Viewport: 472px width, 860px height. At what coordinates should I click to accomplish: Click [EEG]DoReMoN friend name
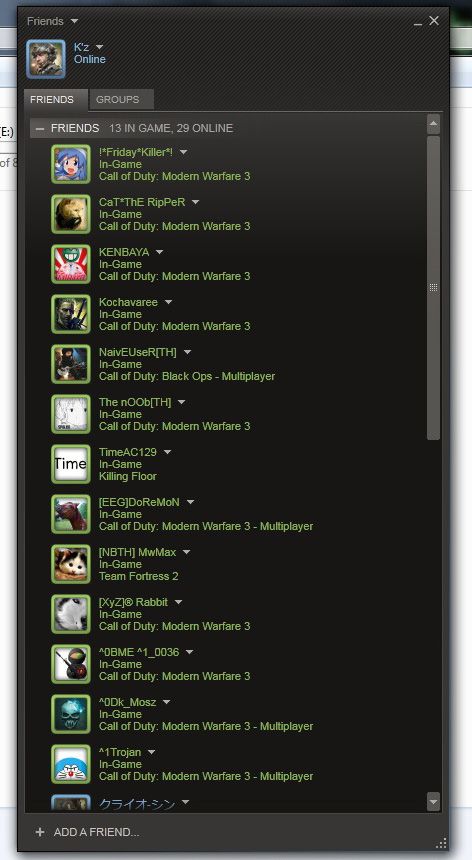coord(139,502)
